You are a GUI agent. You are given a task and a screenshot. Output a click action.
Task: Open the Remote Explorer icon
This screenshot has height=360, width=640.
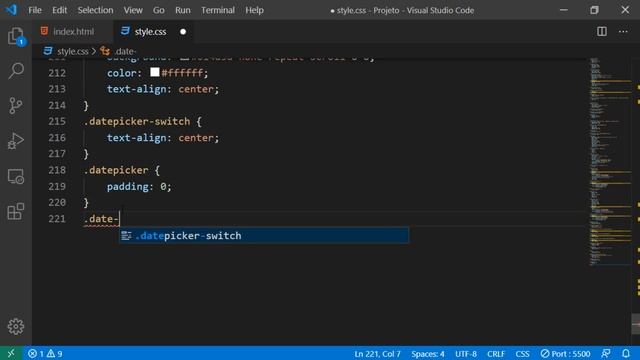pyautogui.click(x=16, y=176)
